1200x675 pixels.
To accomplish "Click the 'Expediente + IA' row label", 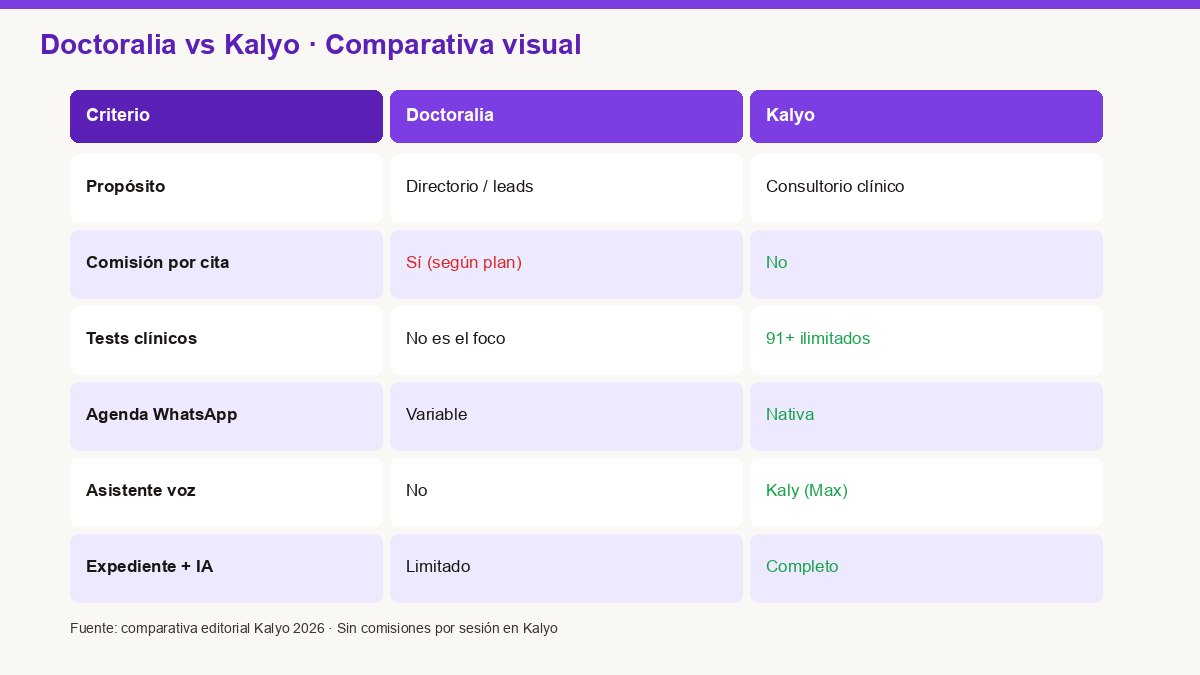I will click(226, 568).
